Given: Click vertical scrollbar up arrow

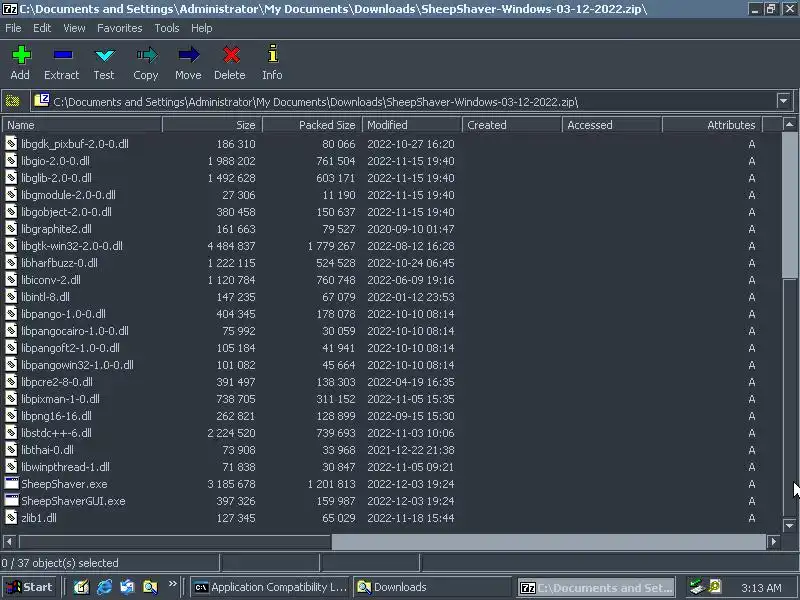Looking at the screenshot, I should coord(789,124).
